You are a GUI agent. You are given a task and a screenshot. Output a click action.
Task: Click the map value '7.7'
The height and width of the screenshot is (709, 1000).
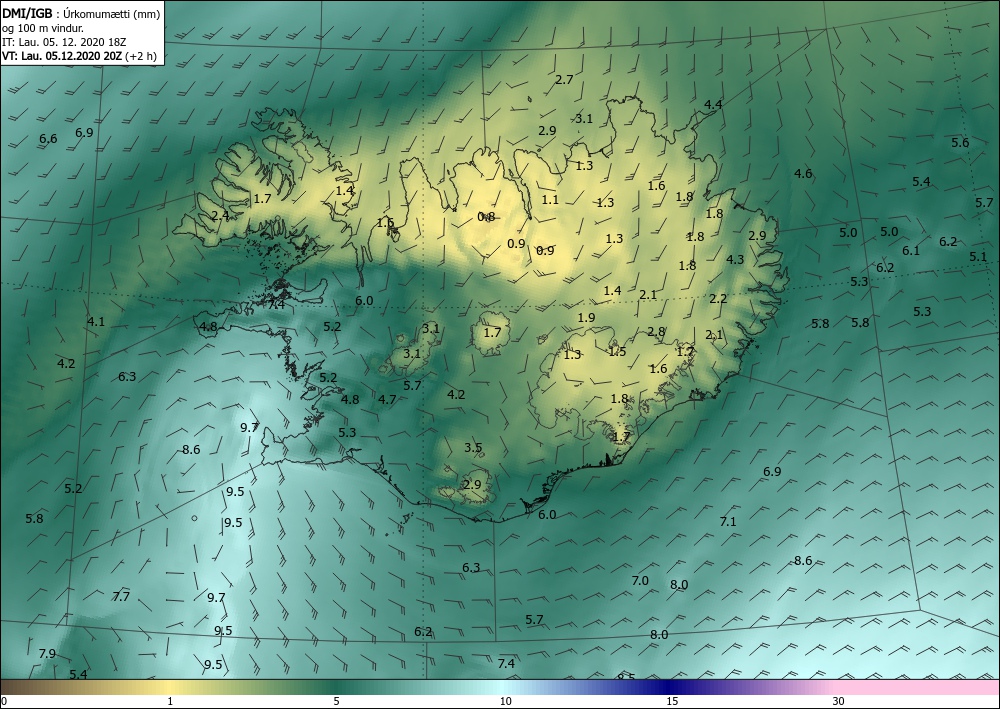[x=121, y=597]
